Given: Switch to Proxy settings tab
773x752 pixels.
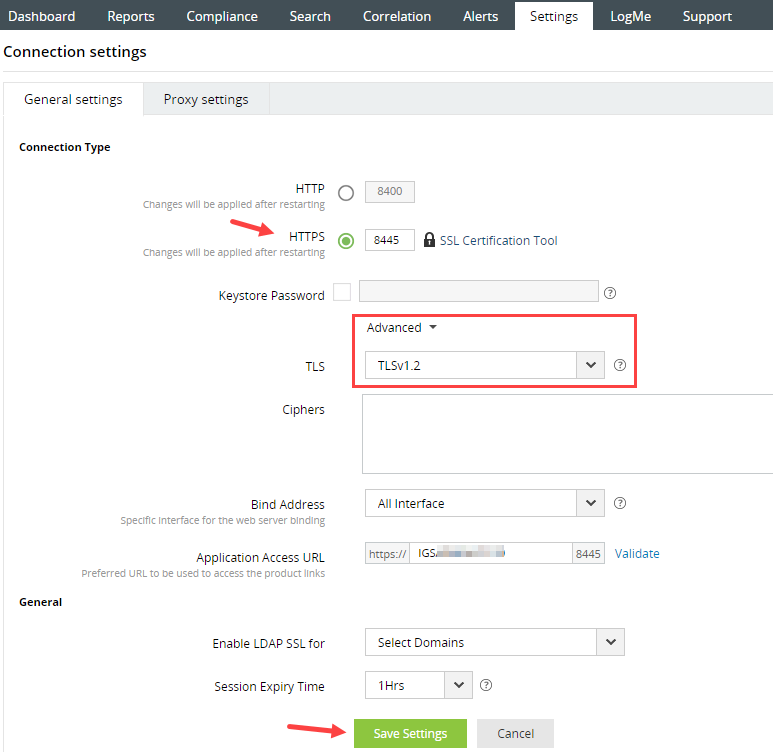Looking at the screenshot, I should [x=206, y=99].
